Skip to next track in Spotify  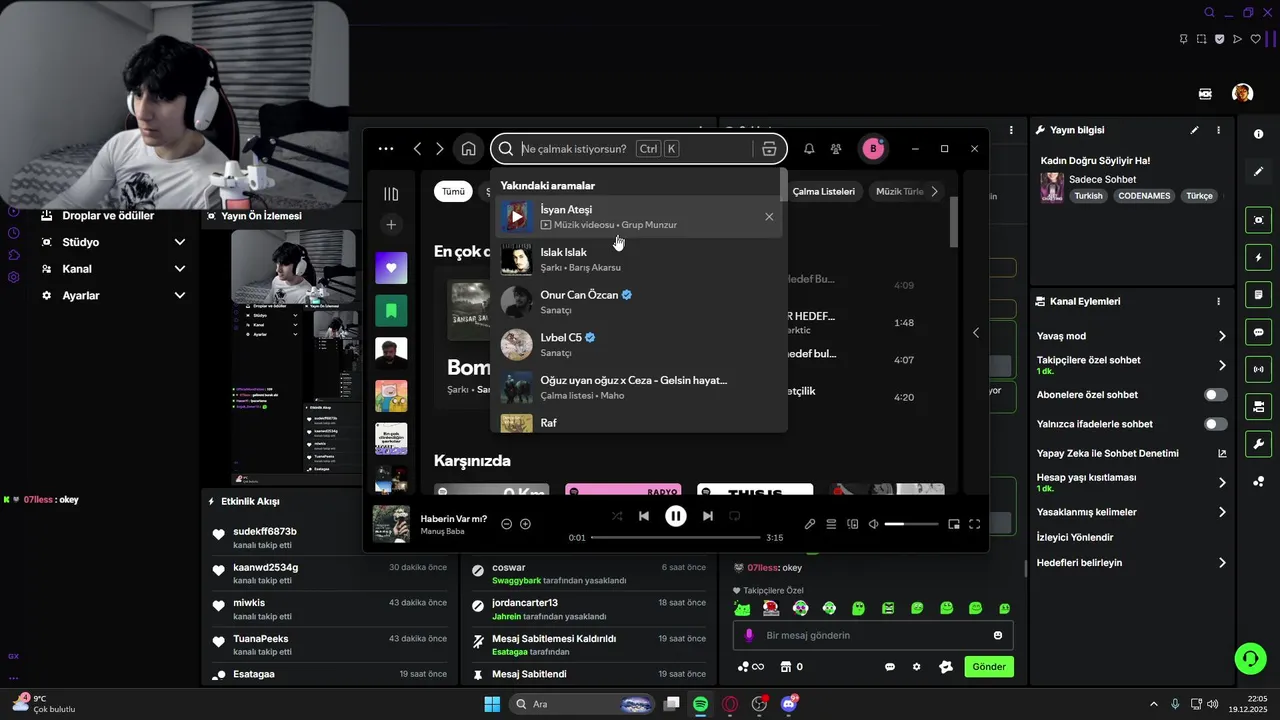[708, 516]
